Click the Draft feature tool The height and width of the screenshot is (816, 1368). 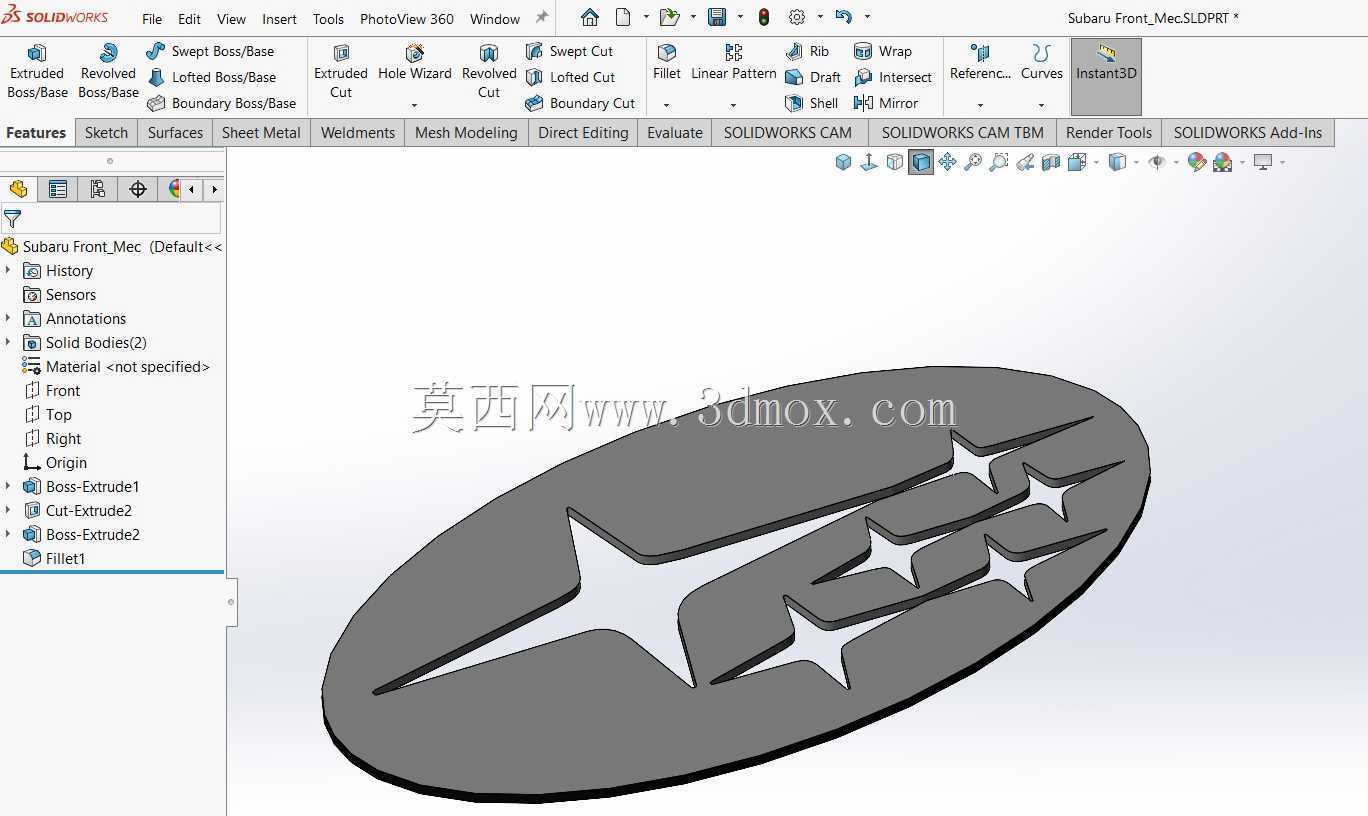813,77
